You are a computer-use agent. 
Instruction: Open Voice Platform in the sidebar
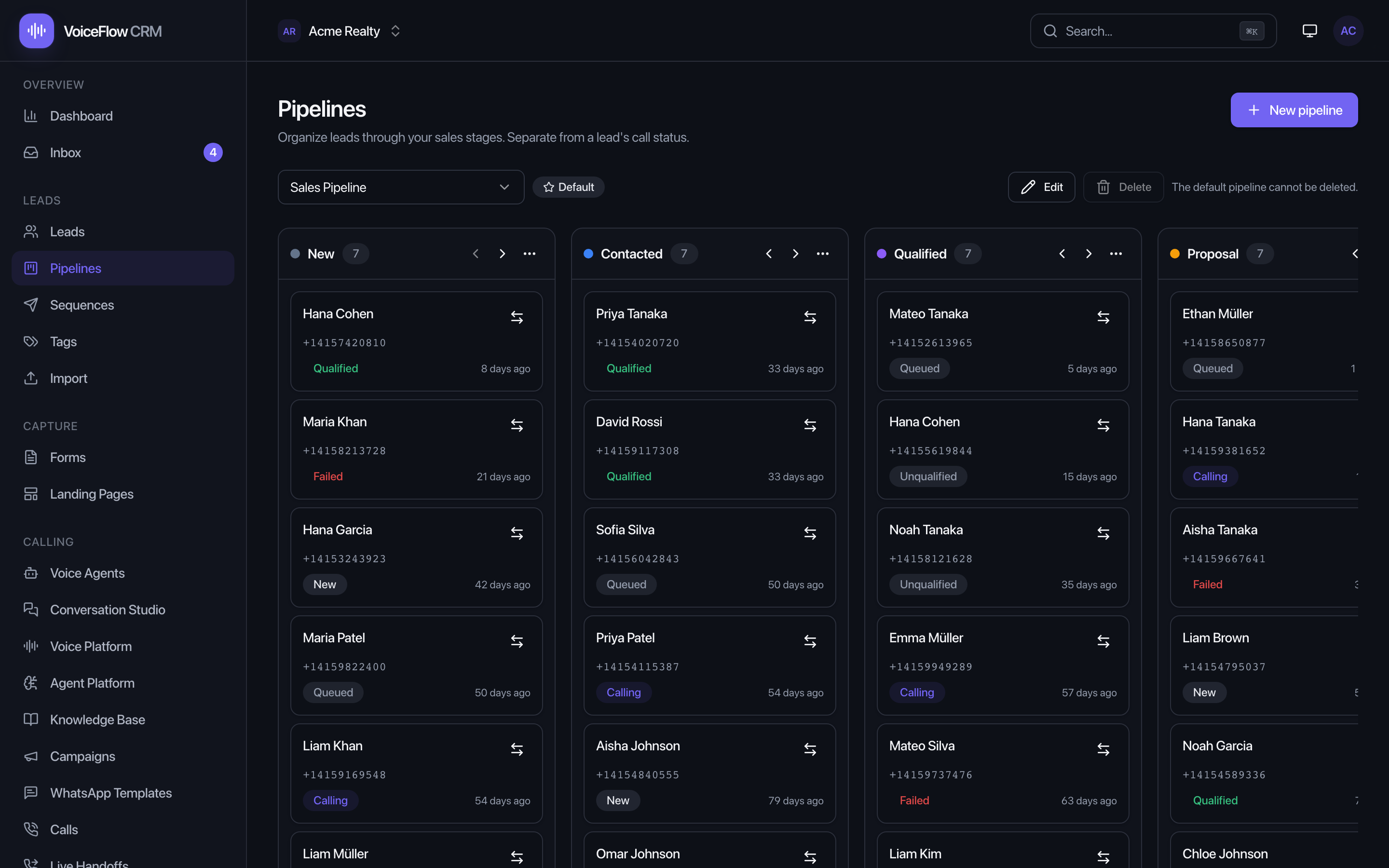pos(123,646)
